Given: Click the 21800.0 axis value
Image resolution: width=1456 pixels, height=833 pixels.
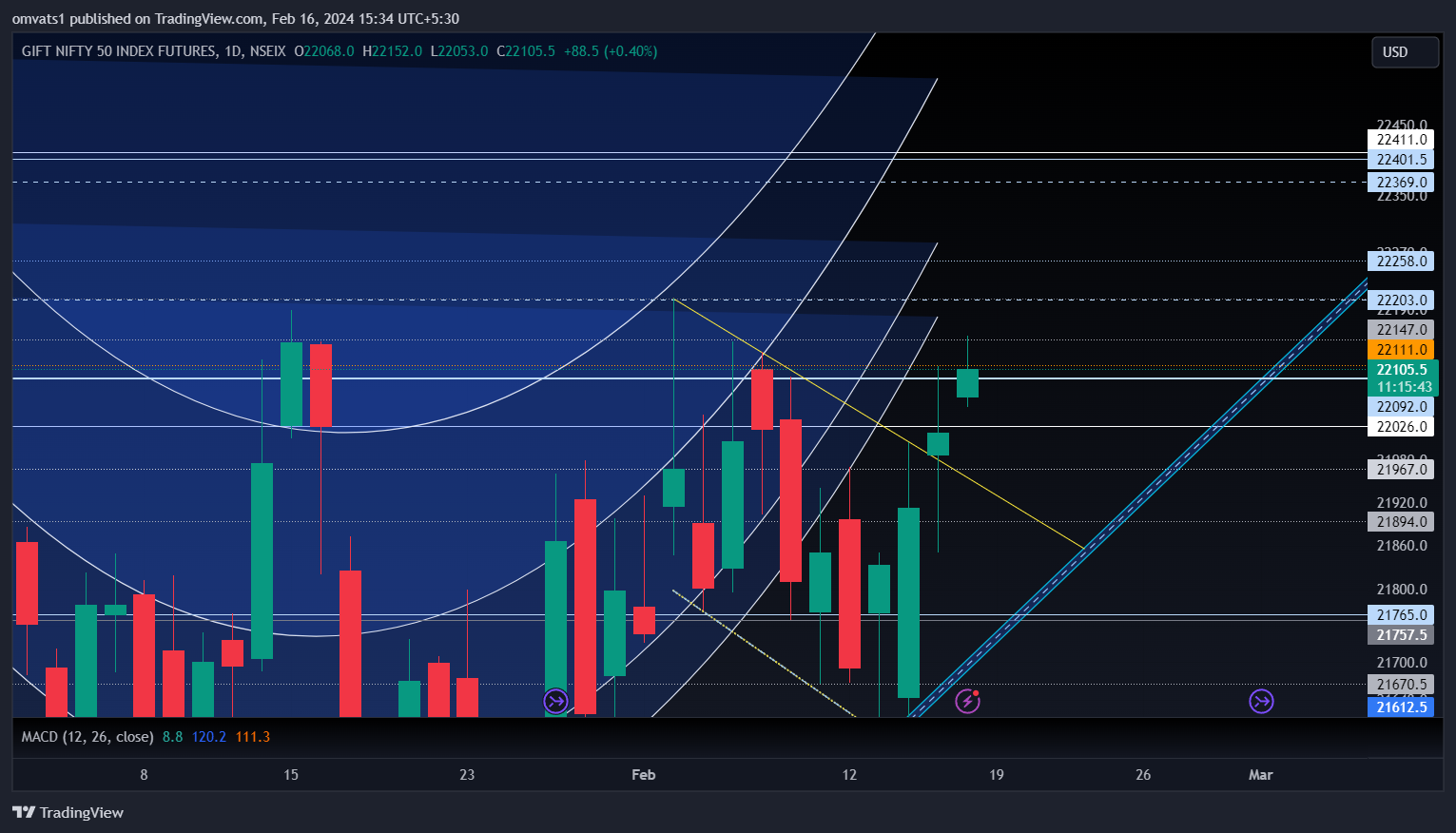Looking at the screenshot, I should point(1402,590).
